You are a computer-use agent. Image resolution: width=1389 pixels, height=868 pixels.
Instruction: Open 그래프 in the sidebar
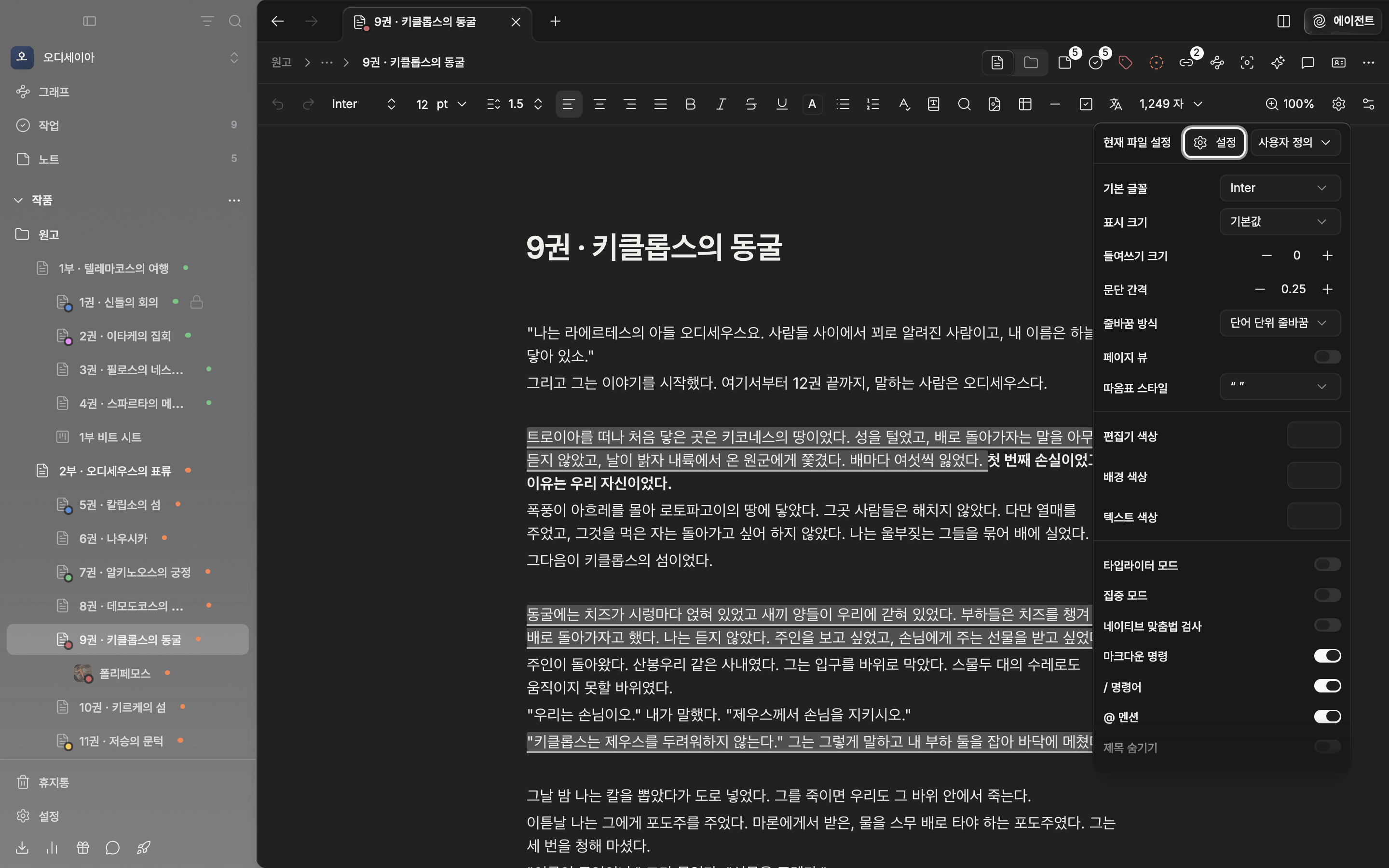[x=127, y=92]
